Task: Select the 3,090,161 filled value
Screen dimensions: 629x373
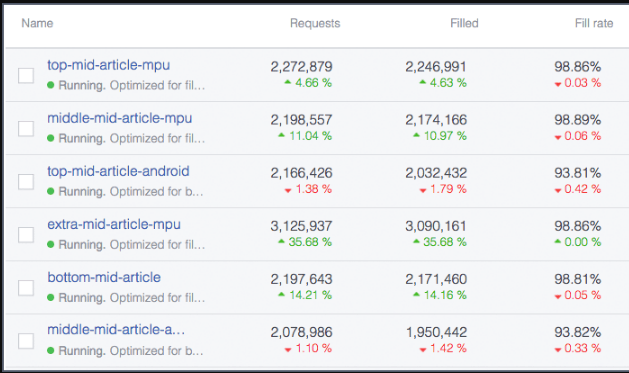Action: pos(436,226)
